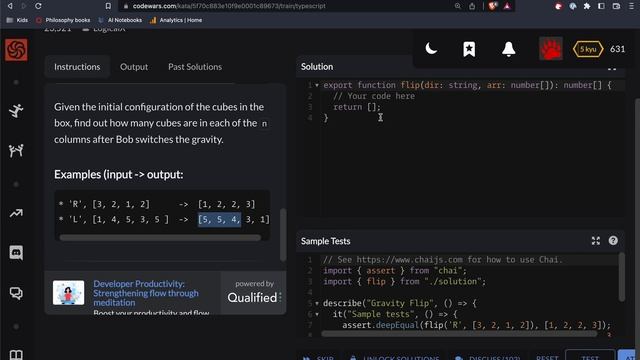
Task: Click the bookmark star icon in header
Action: (469, 49)
